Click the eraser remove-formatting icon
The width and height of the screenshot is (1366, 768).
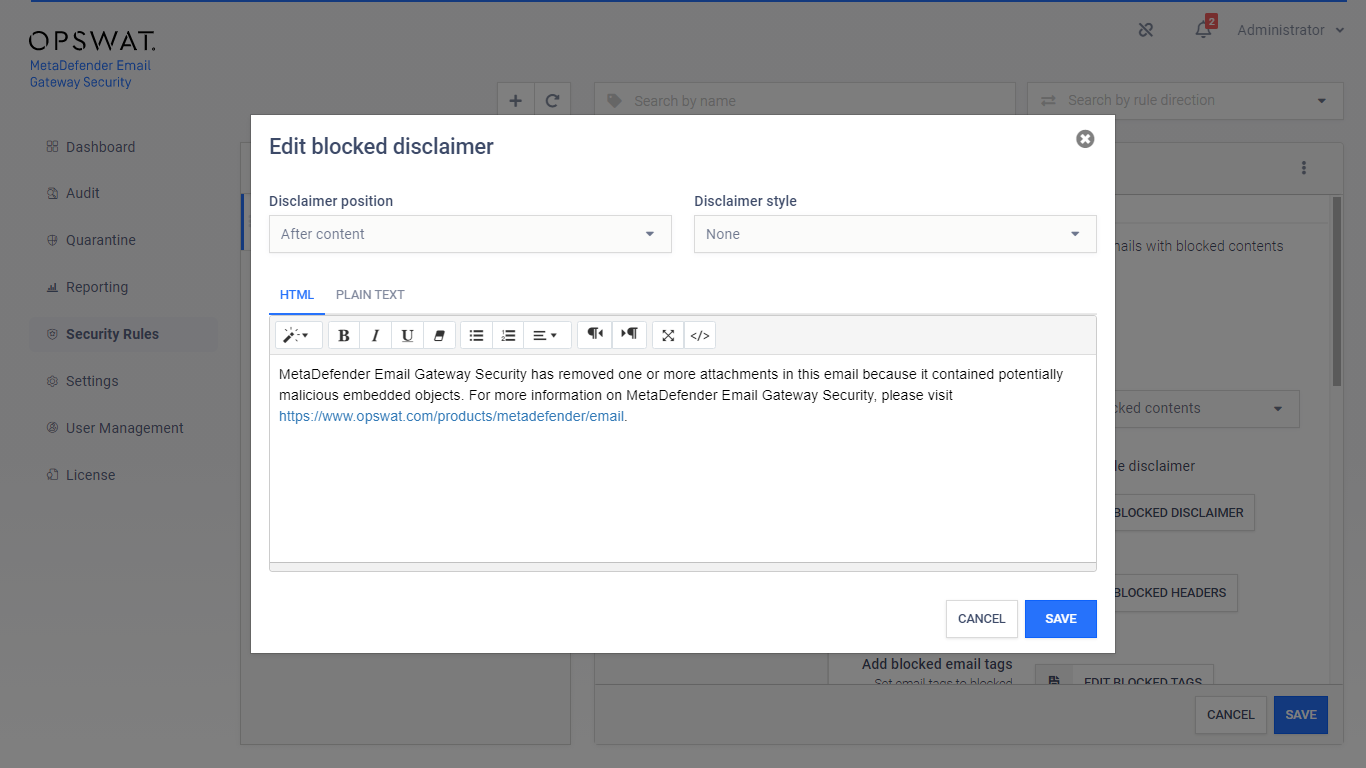tap(439, 335)
